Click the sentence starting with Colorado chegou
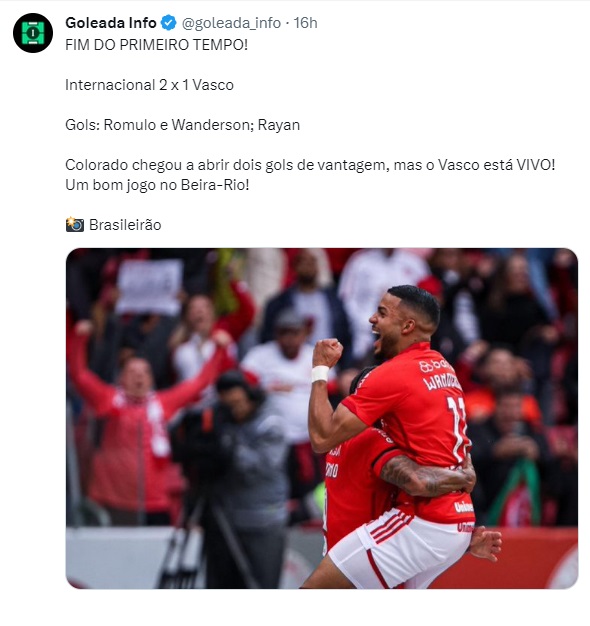The height and width of the screenshot is (626, 590). tap(310, 165)
